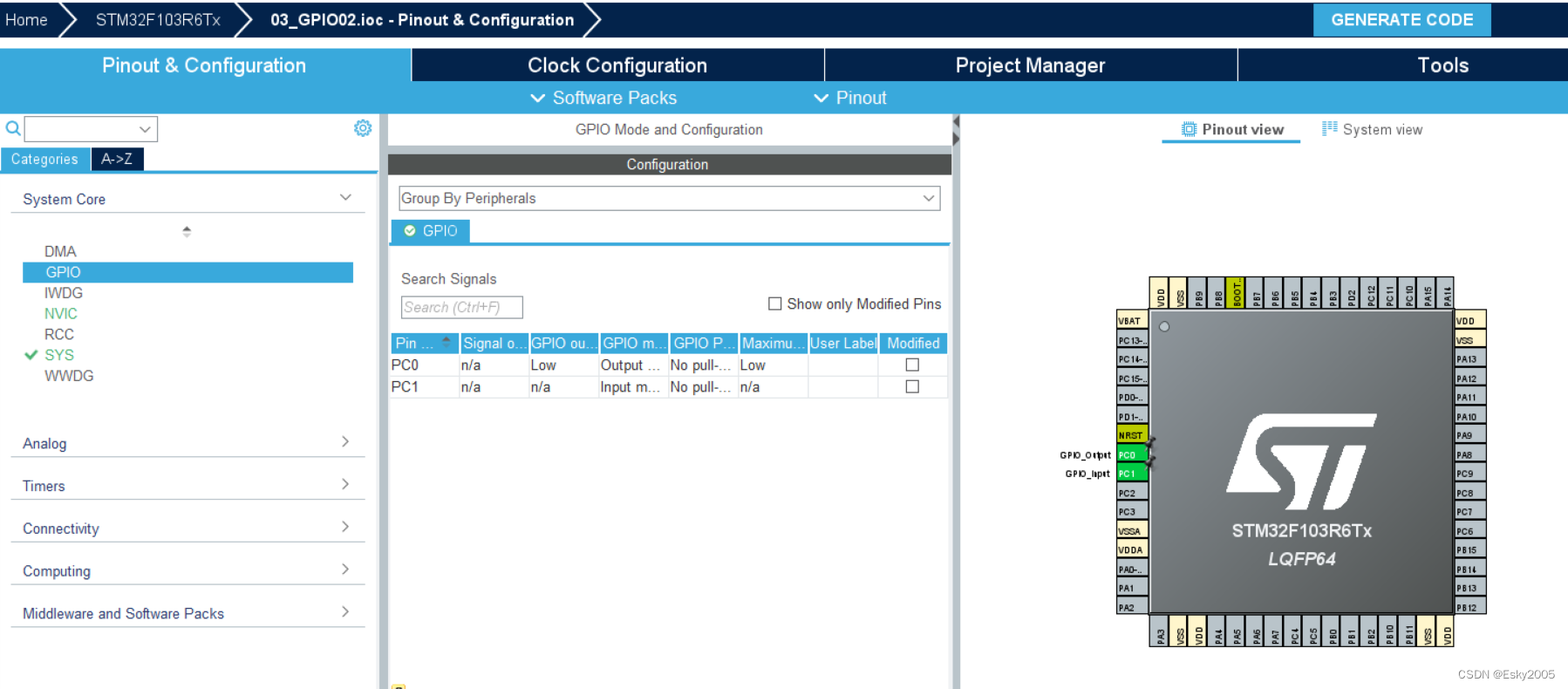This screenshot has height=689, width=1568.
Task: Toggle Show only Modified Pins checkbox
Action: (x=774, y=304)
